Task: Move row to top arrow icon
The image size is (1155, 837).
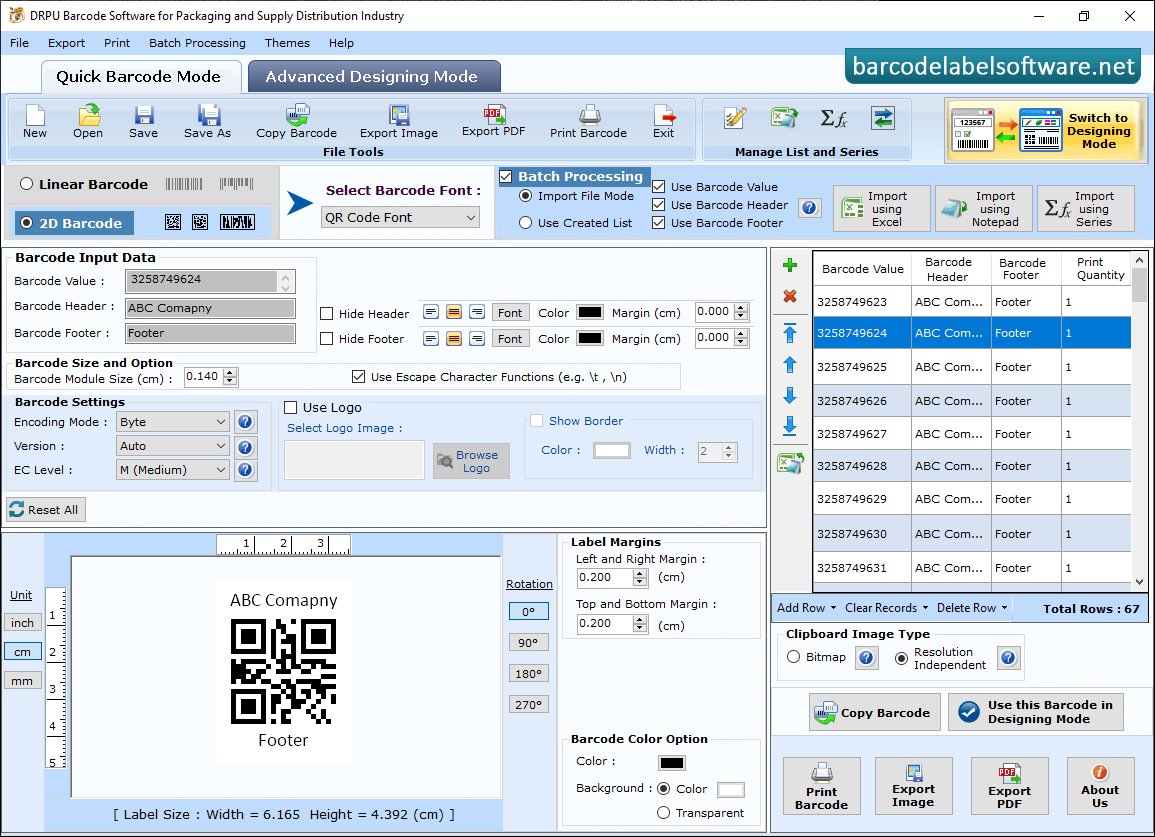Action: click(x=790, y=333)
